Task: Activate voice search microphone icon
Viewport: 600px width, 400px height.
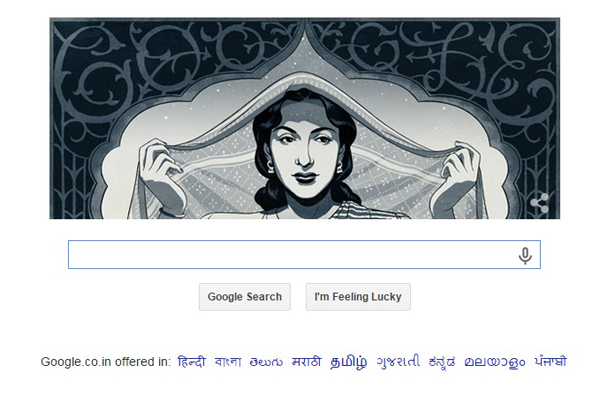Action: pyautogui.click(x=525, y=255)
